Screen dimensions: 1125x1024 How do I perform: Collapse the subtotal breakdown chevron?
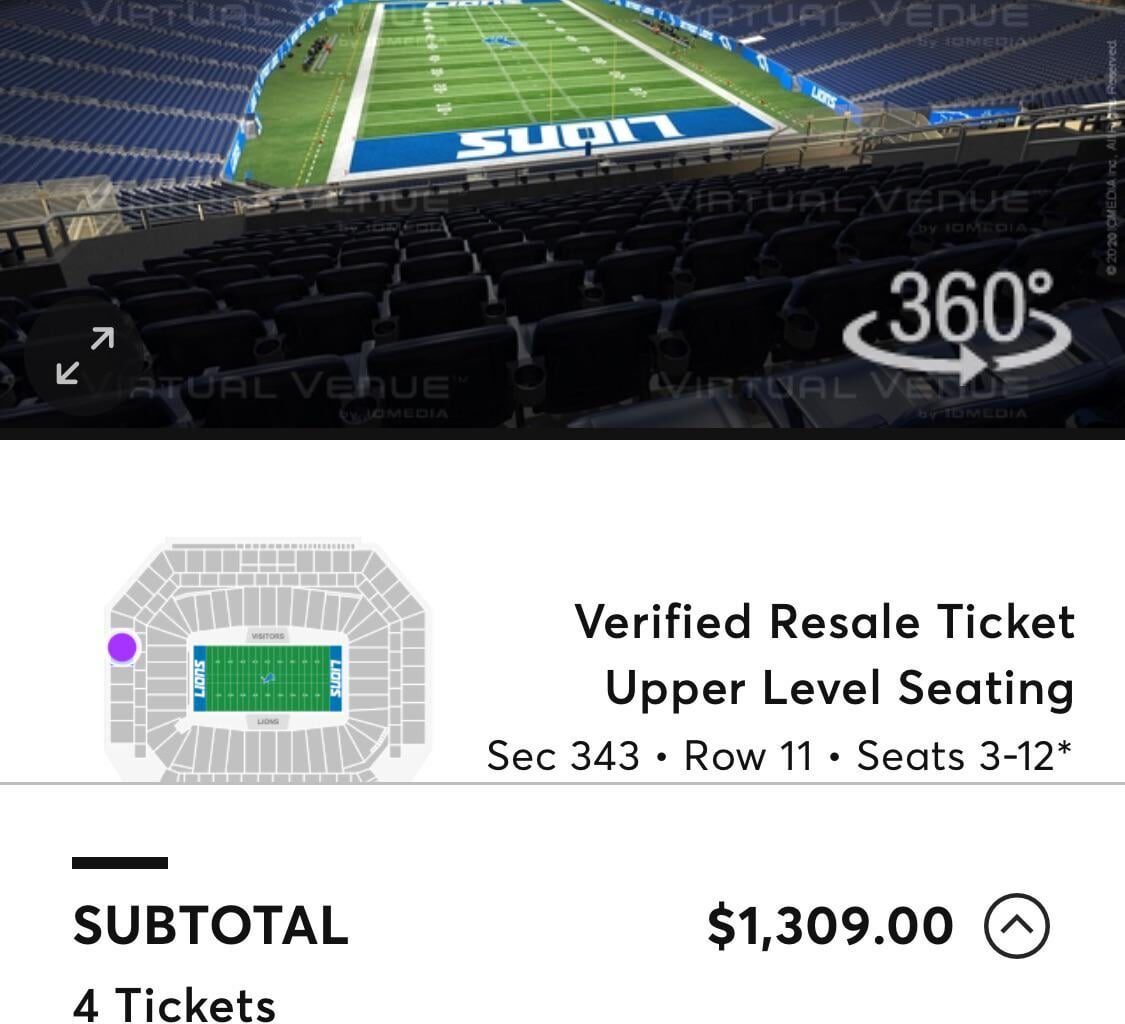(1016, 926)
